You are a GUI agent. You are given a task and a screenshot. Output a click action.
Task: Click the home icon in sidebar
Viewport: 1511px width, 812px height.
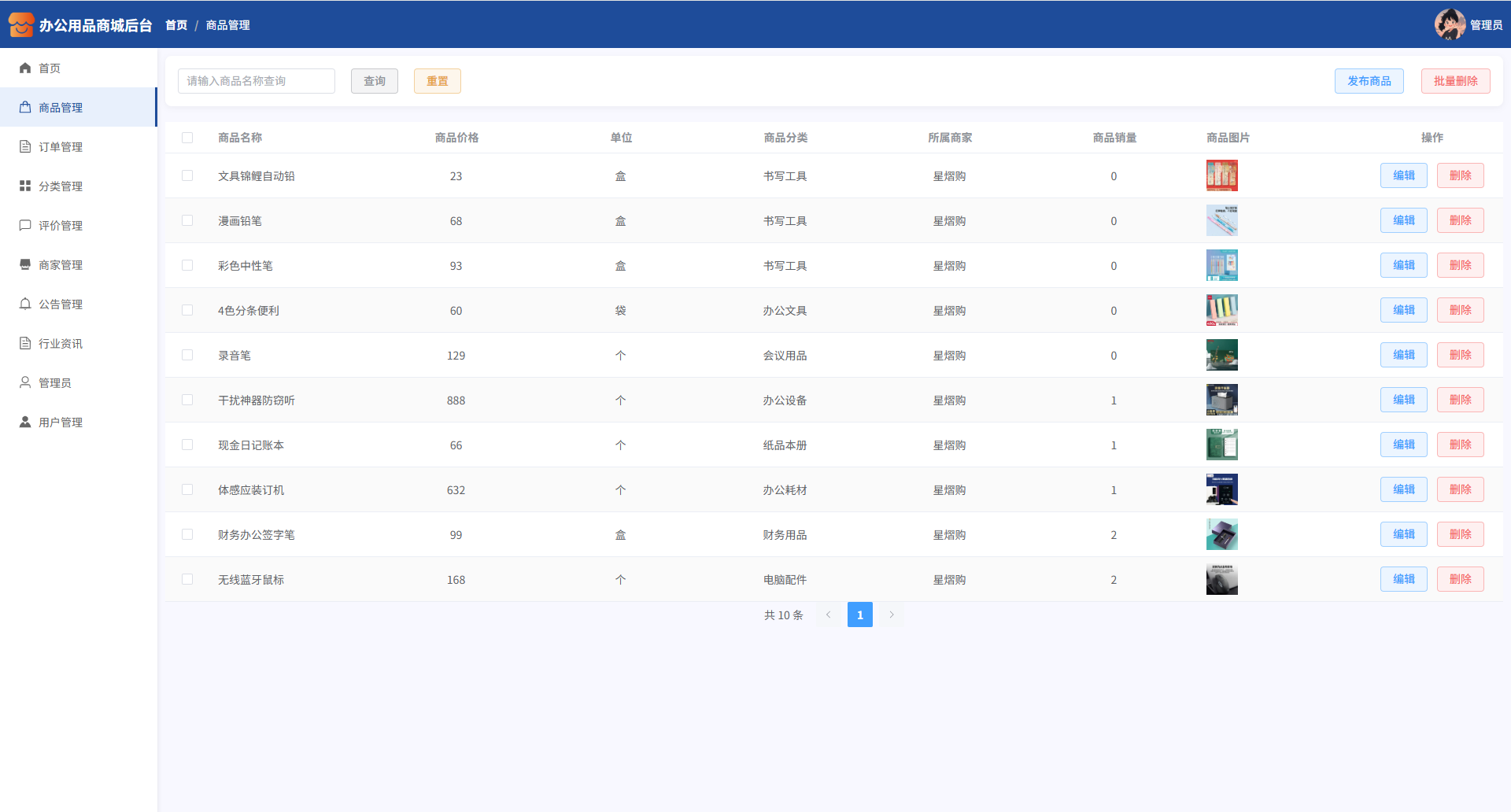(x=25, y=68)
